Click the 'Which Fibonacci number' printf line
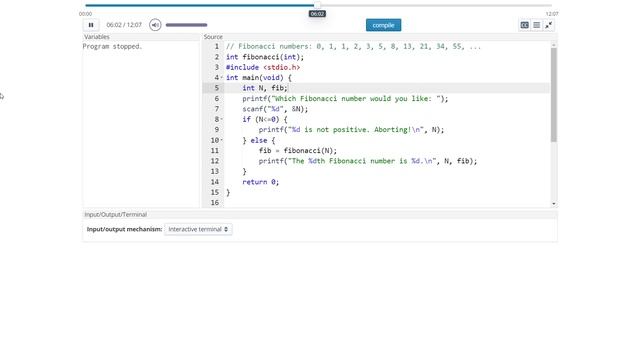The width and height of the screenshot is (640, 360). coord(345,99)
